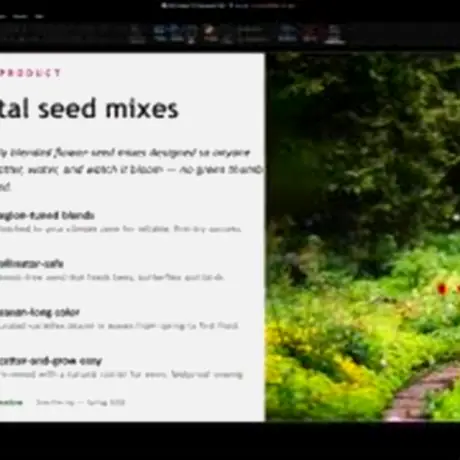Click the dark red icon in the ribbon

click(310, 33)
